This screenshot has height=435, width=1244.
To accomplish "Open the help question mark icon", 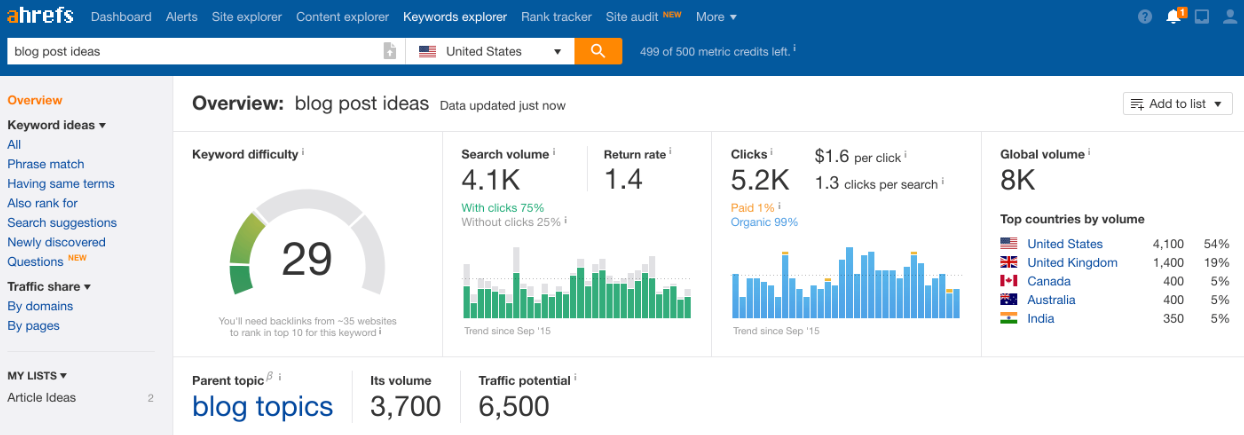I will coord(1145,16).
